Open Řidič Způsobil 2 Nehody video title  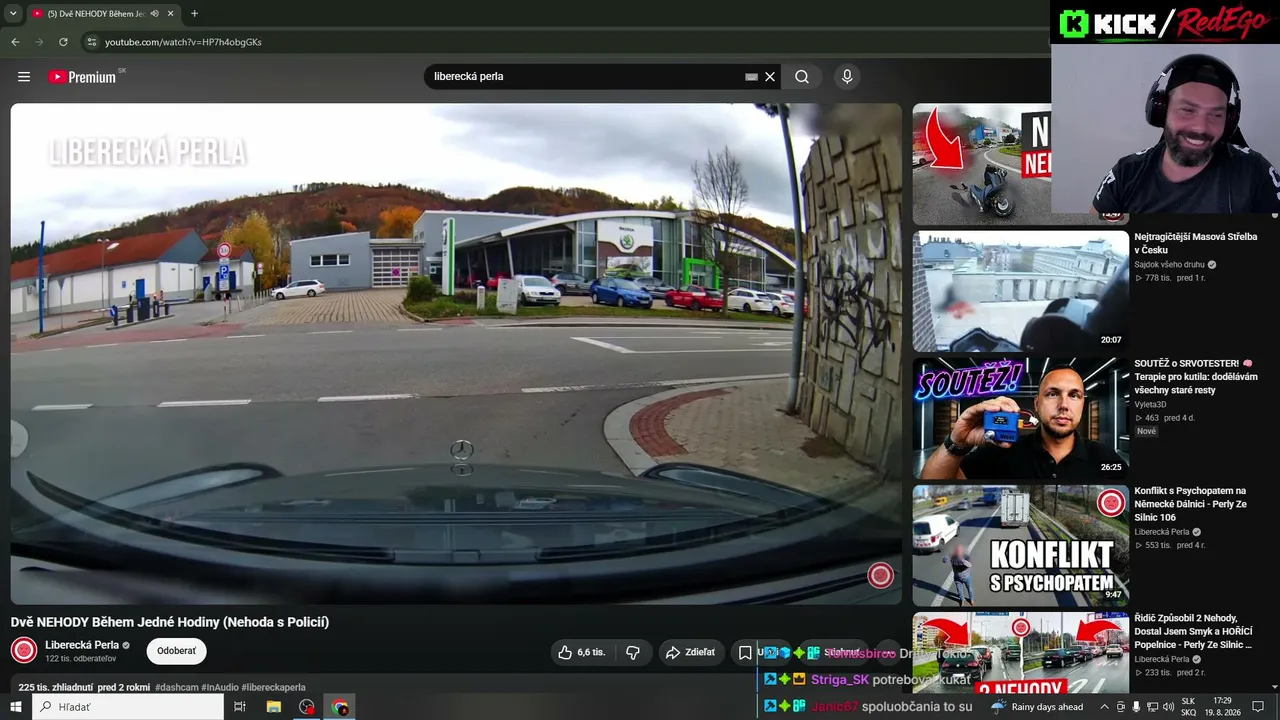[1193, 632]
